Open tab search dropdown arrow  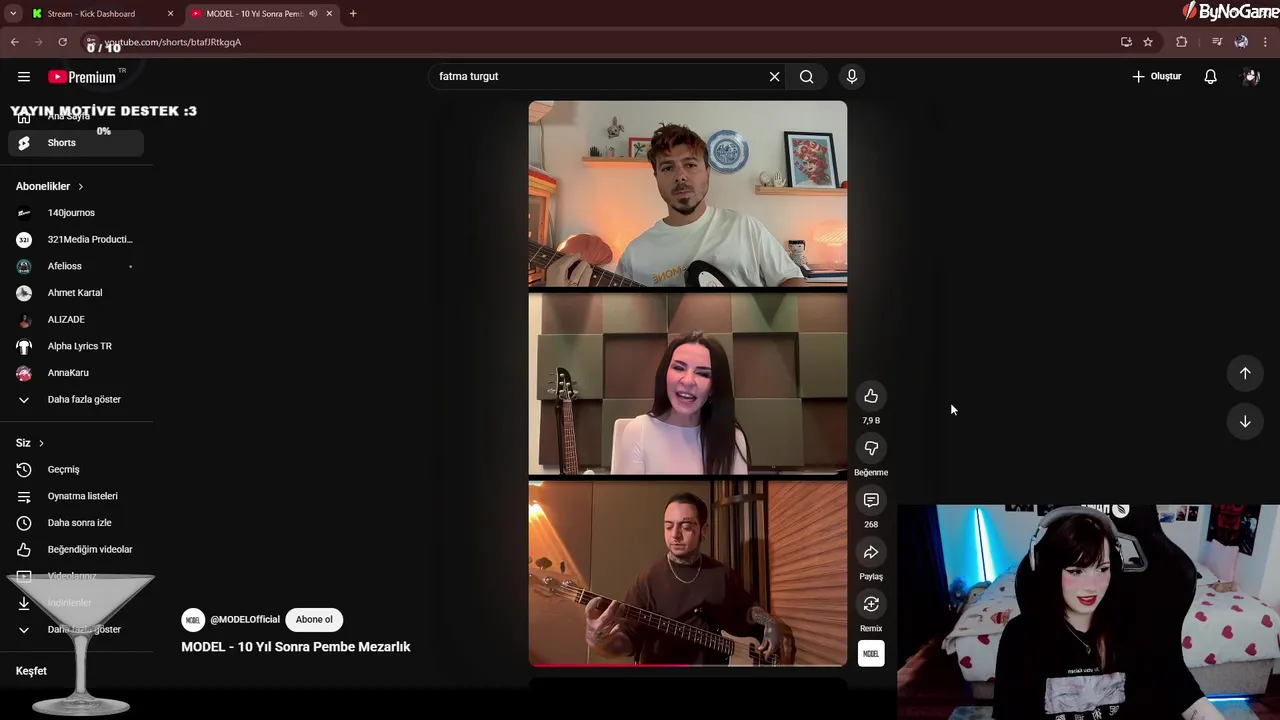point(13,14)
